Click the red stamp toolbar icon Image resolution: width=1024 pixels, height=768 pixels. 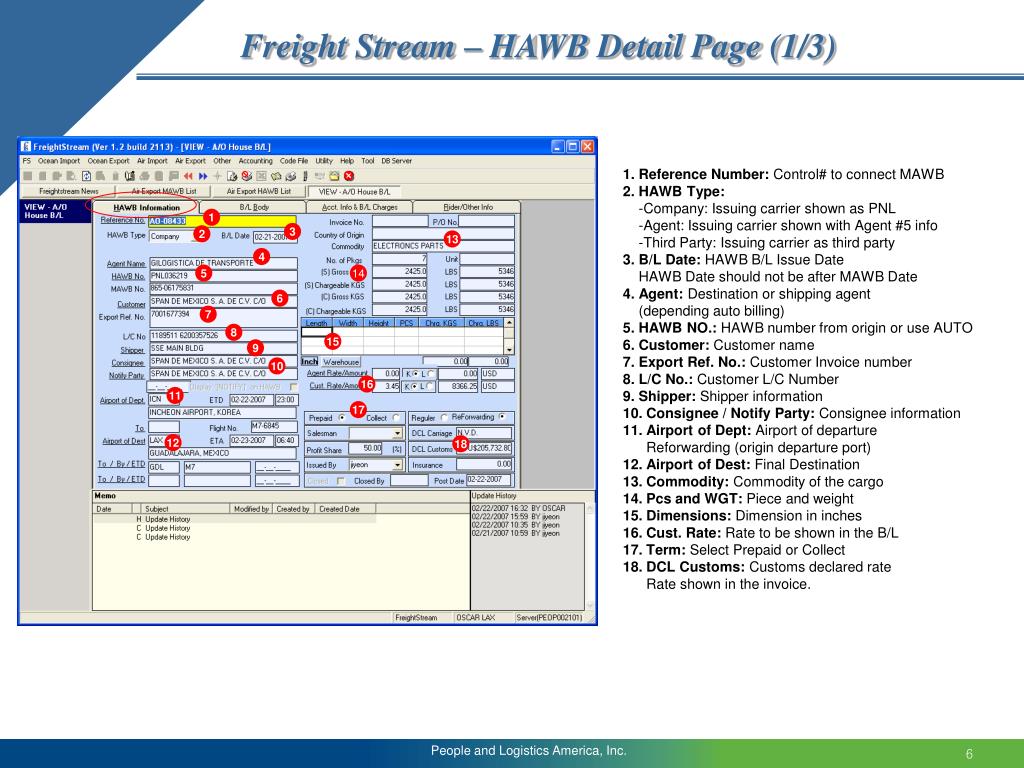[247, 176]
